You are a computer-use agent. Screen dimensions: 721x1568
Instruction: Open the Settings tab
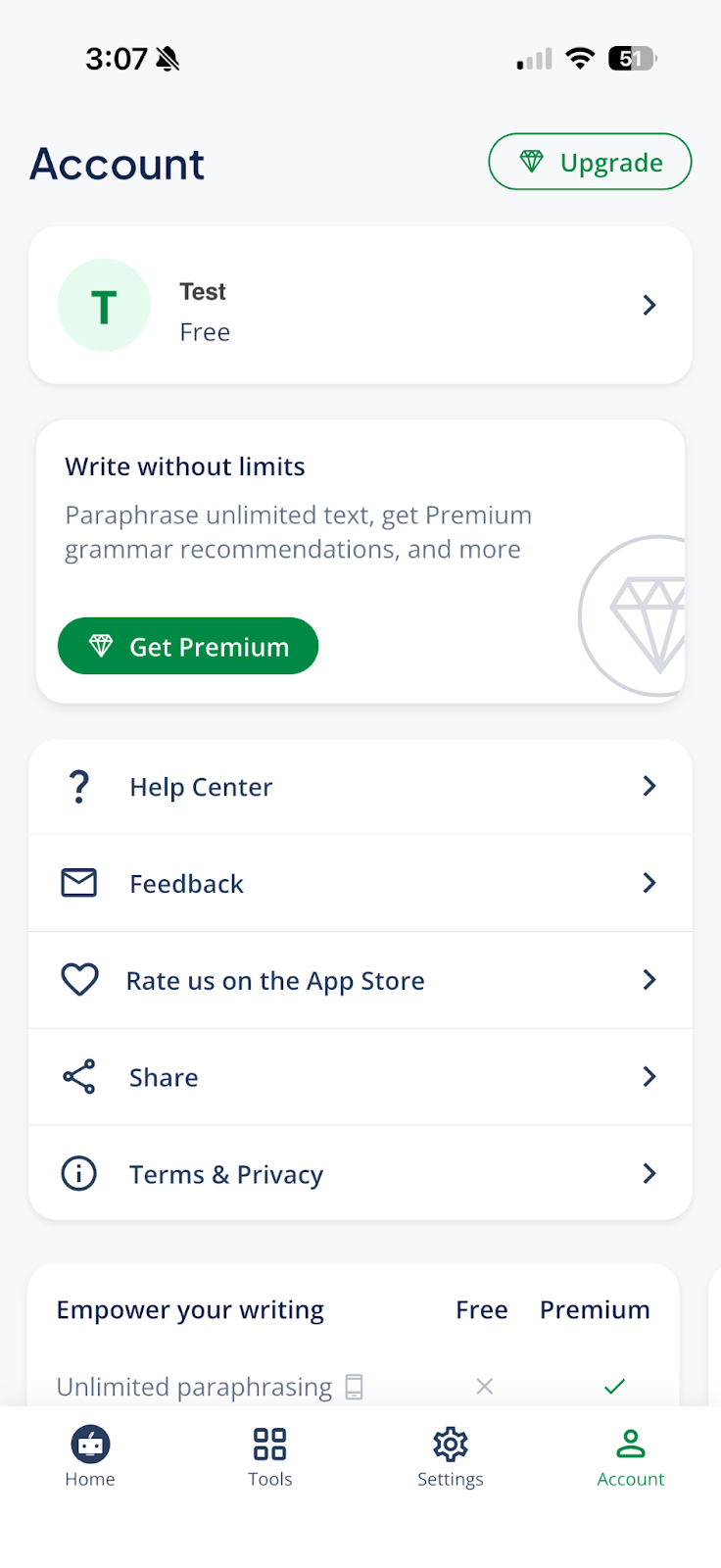point(451,1456)
